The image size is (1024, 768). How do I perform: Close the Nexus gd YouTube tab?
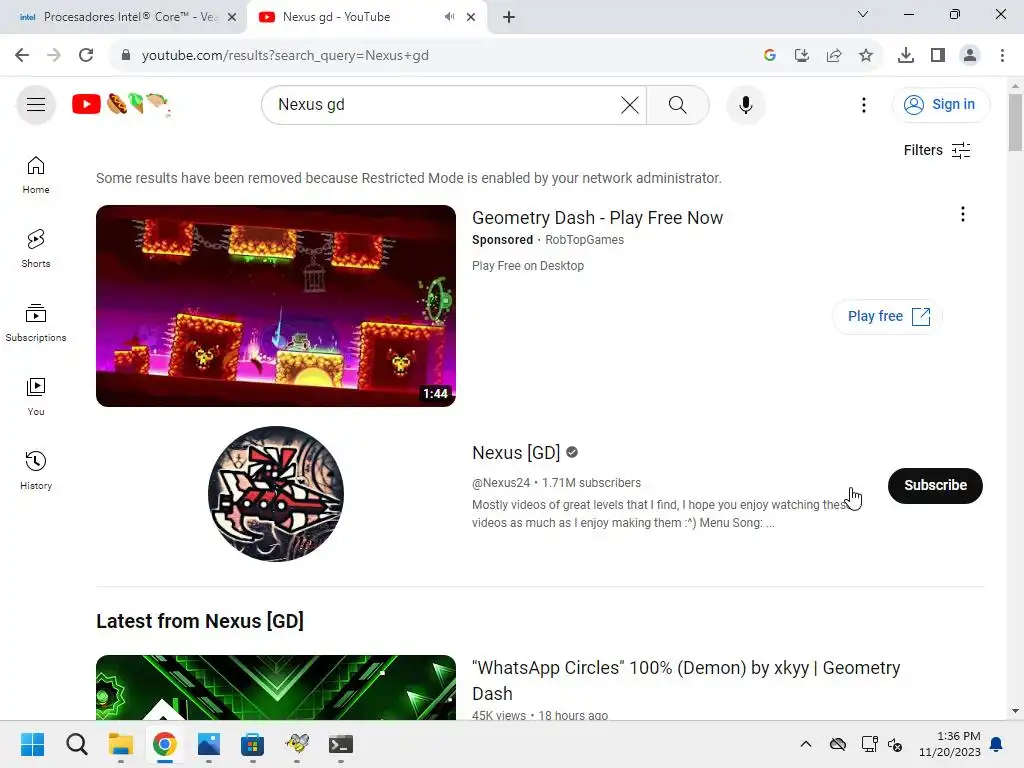[471, 17]
